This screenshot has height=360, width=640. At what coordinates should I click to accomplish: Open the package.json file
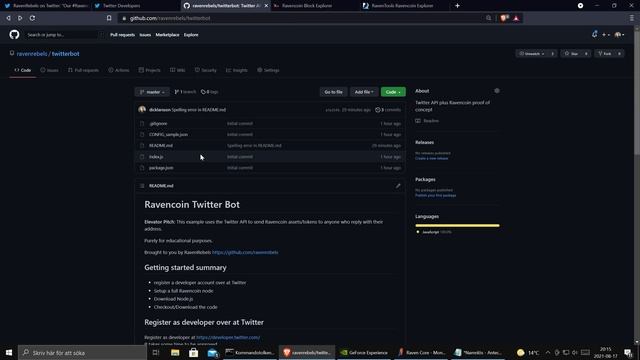tap(161, 168)
